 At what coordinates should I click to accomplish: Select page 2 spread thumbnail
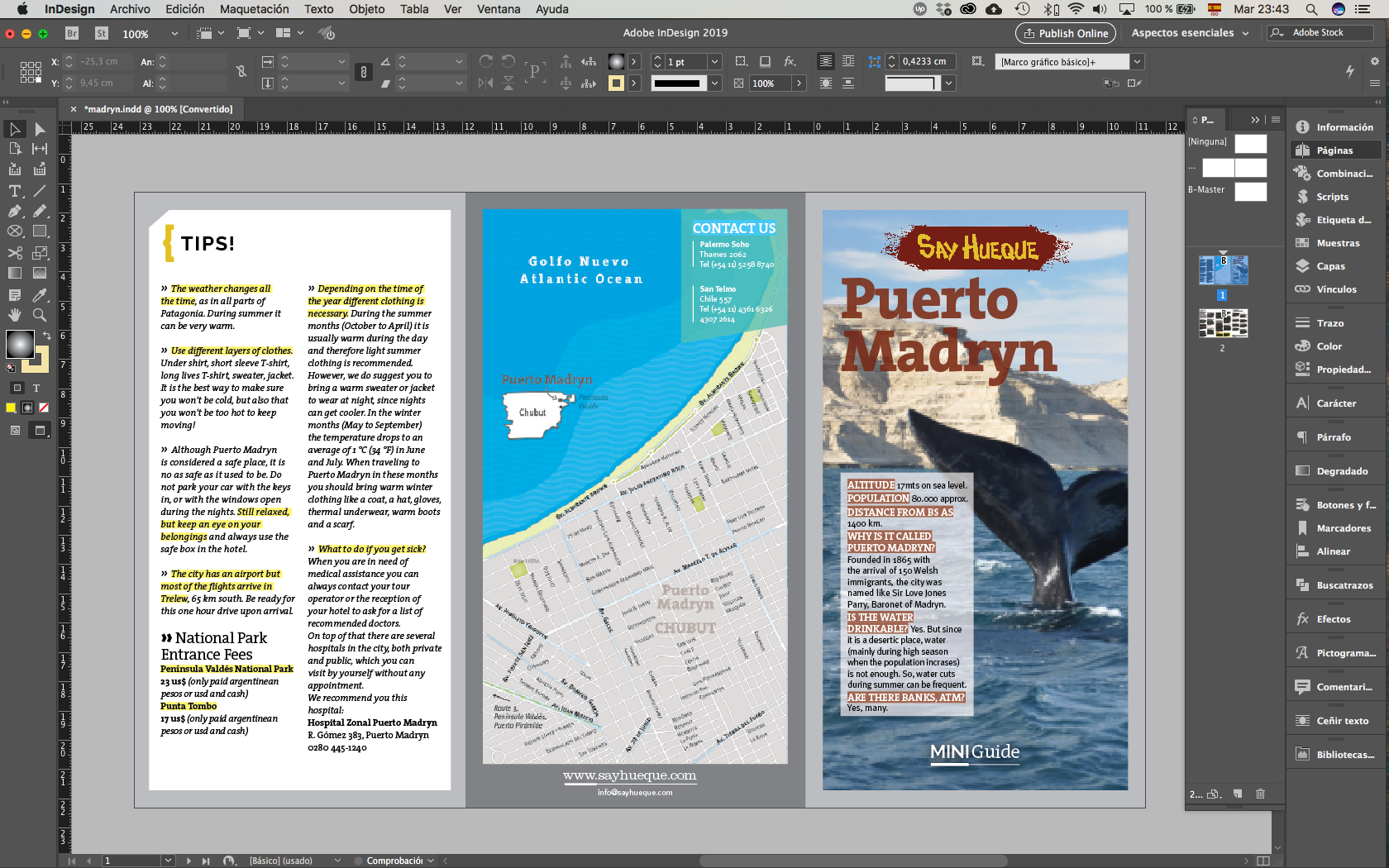pos(1223,323)
